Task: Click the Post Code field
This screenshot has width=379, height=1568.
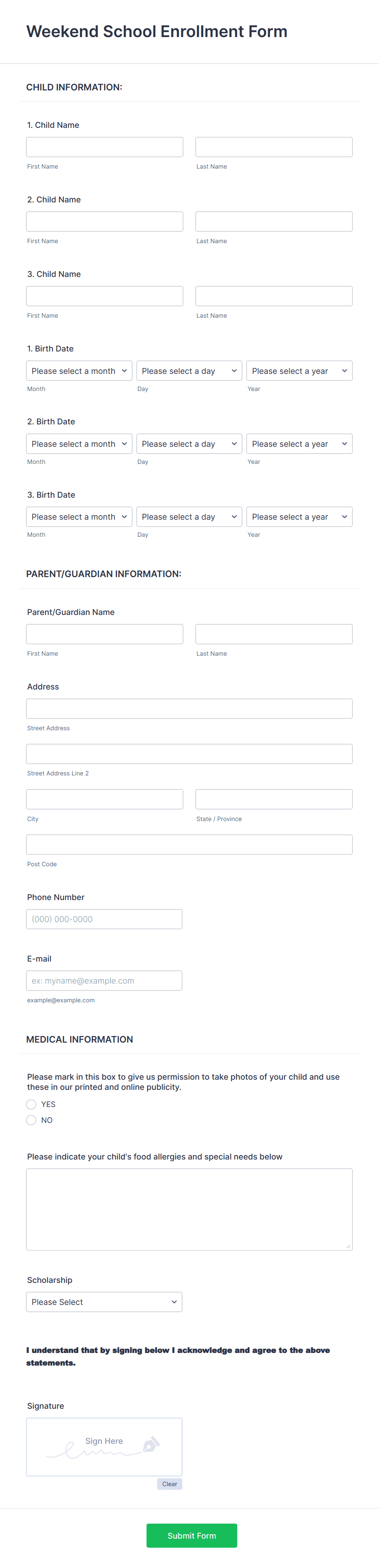Action: coord(189,844)
